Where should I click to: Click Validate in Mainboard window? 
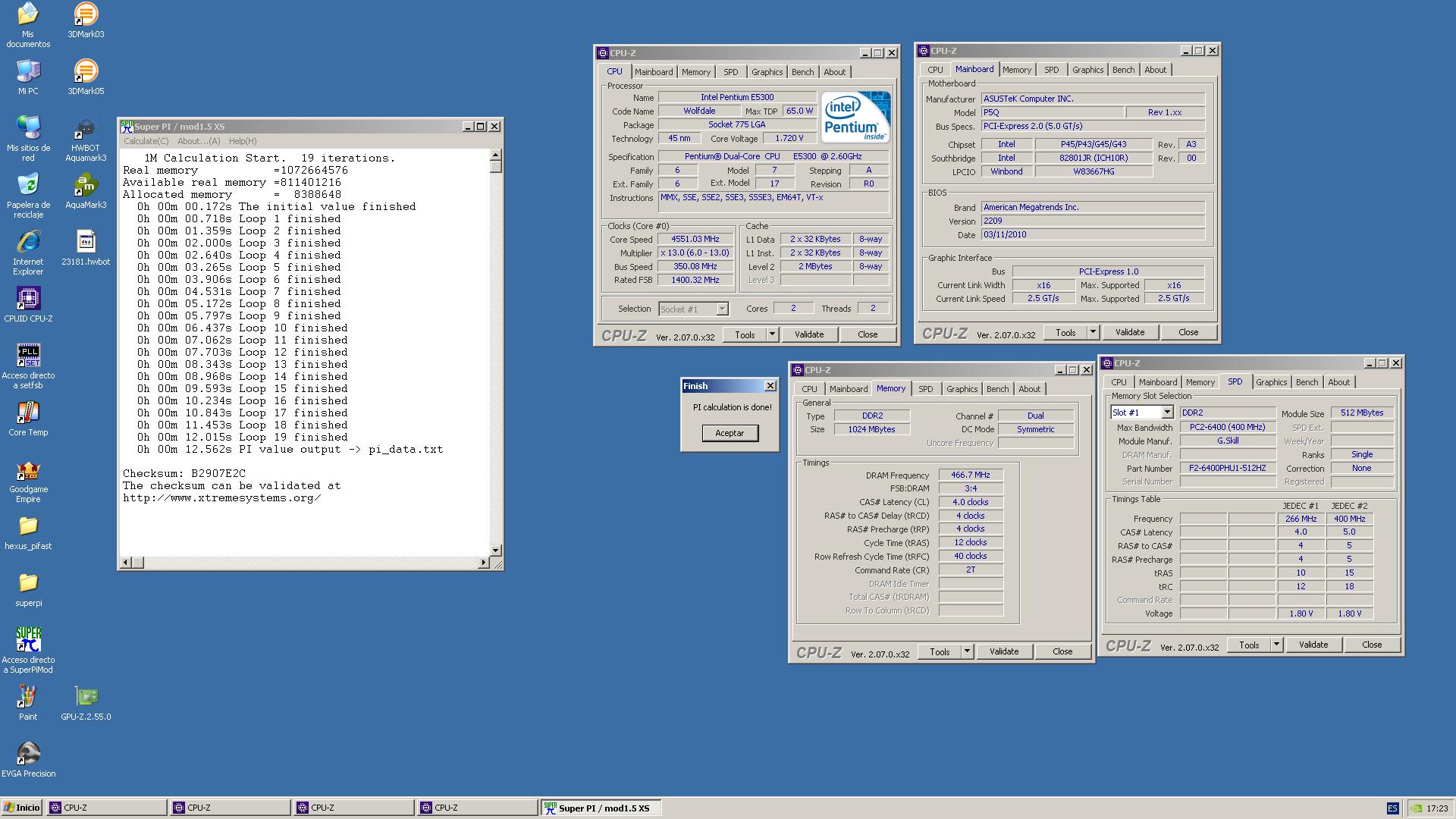(x=1129, y=332)
